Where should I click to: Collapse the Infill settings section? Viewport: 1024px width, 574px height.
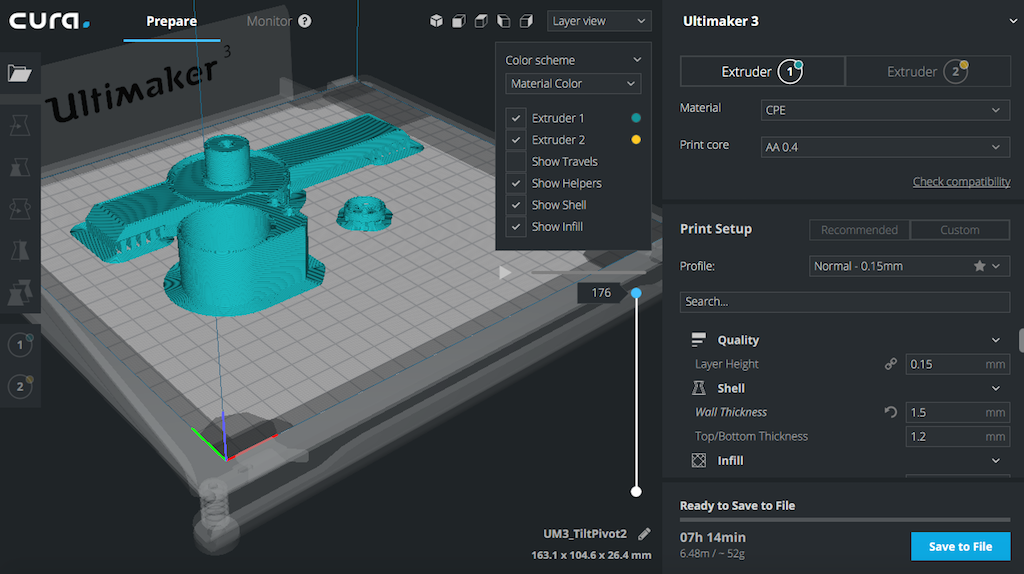(995, 460)
